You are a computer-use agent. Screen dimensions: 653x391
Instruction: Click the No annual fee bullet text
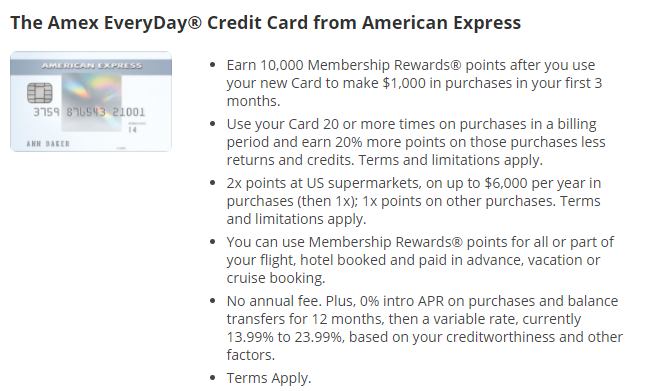425,328
